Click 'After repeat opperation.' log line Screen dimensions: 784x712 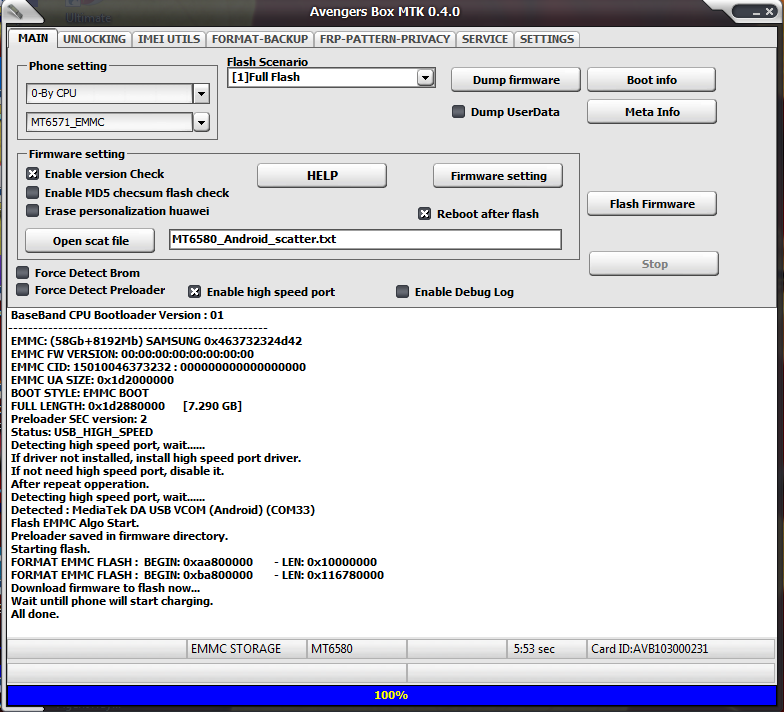pos(80,484)
